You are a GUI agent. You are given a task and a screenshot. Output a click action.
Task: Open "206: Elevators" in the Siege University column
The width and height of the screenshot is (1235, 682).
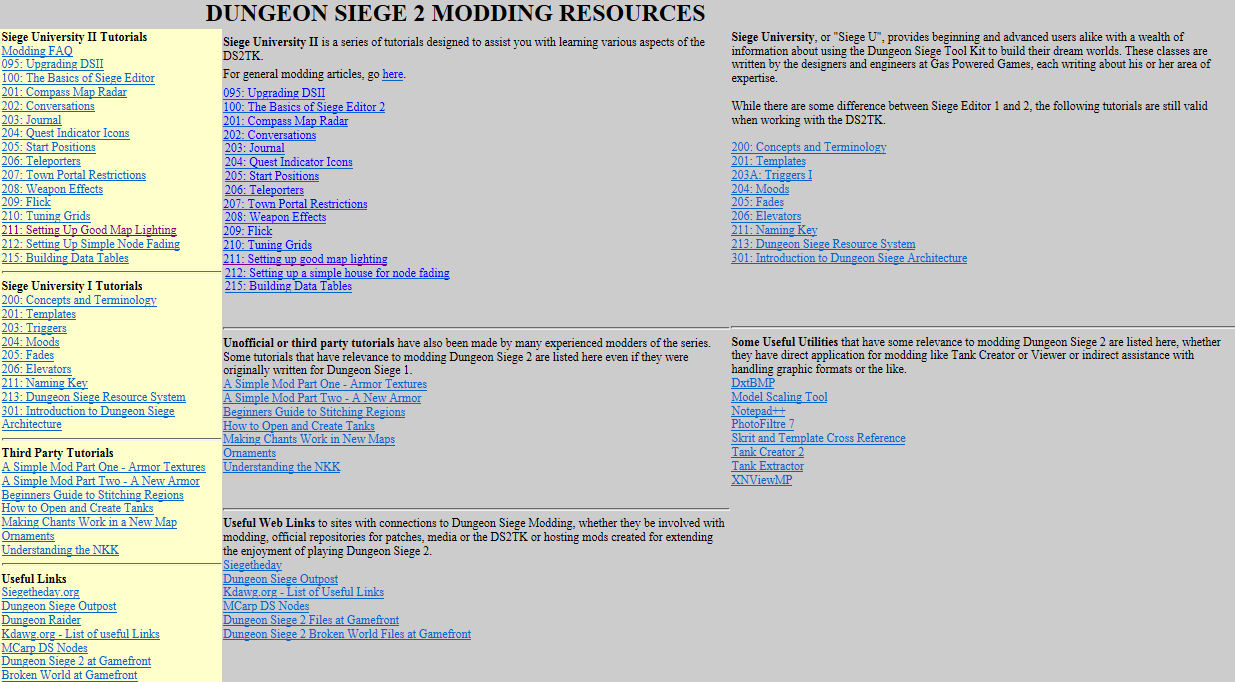766,216
